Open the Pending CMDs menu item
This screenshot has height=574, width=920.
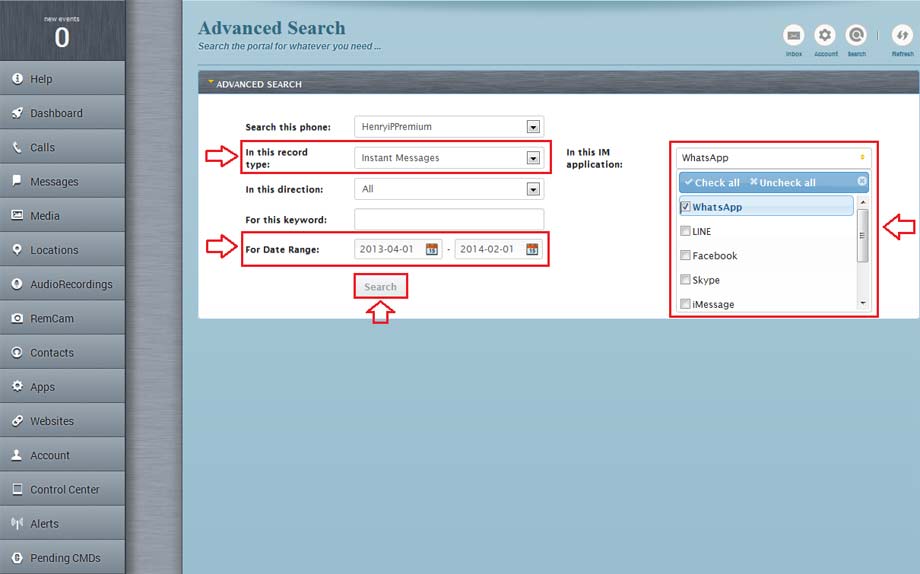pyautogui.click(x=62, y=558)
